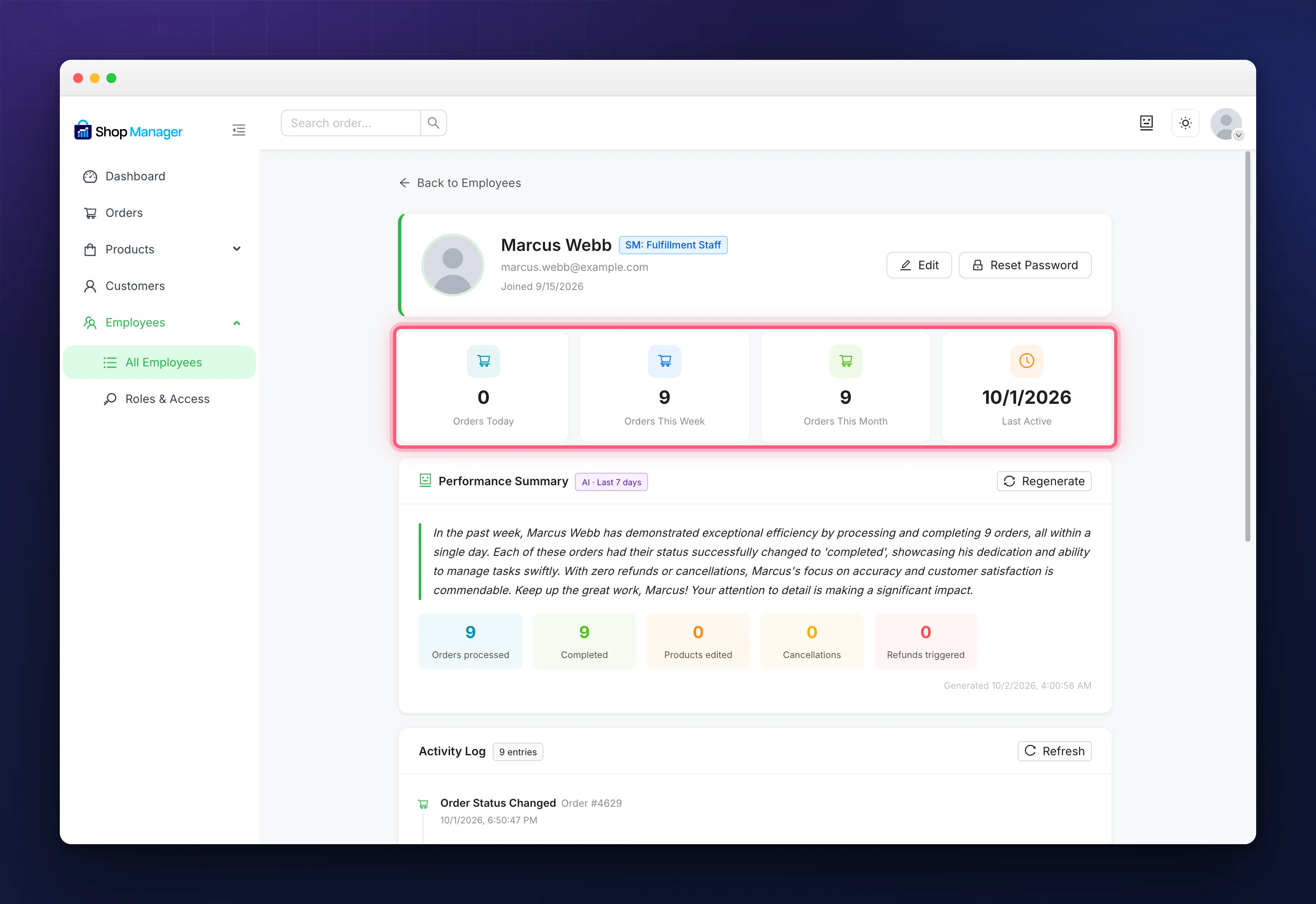
Task: Click the 9 entries badge
Action: click(518, 752)
